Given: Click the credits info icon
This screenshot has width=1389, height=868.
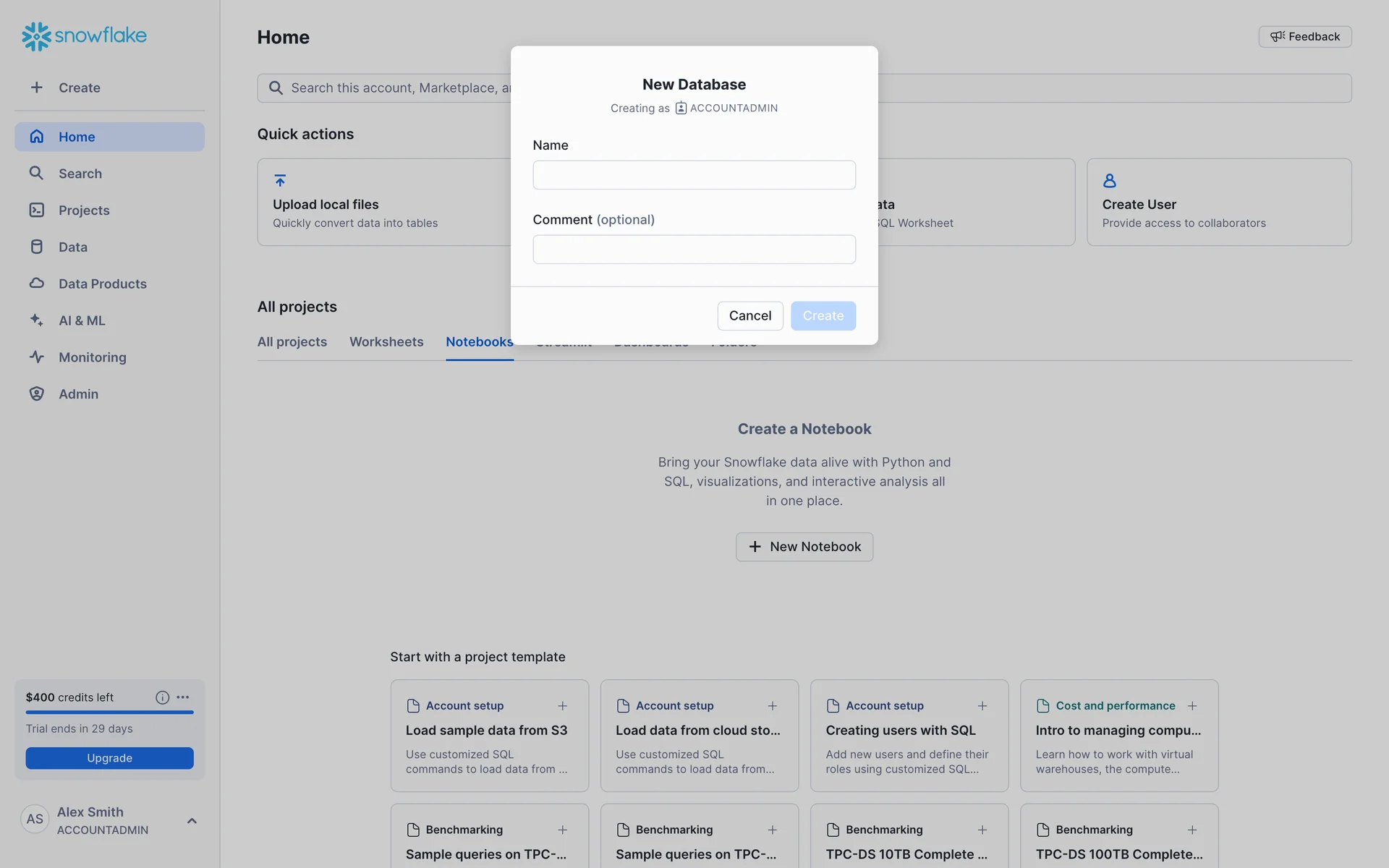Looking at the screenshot, I should 162,697.
